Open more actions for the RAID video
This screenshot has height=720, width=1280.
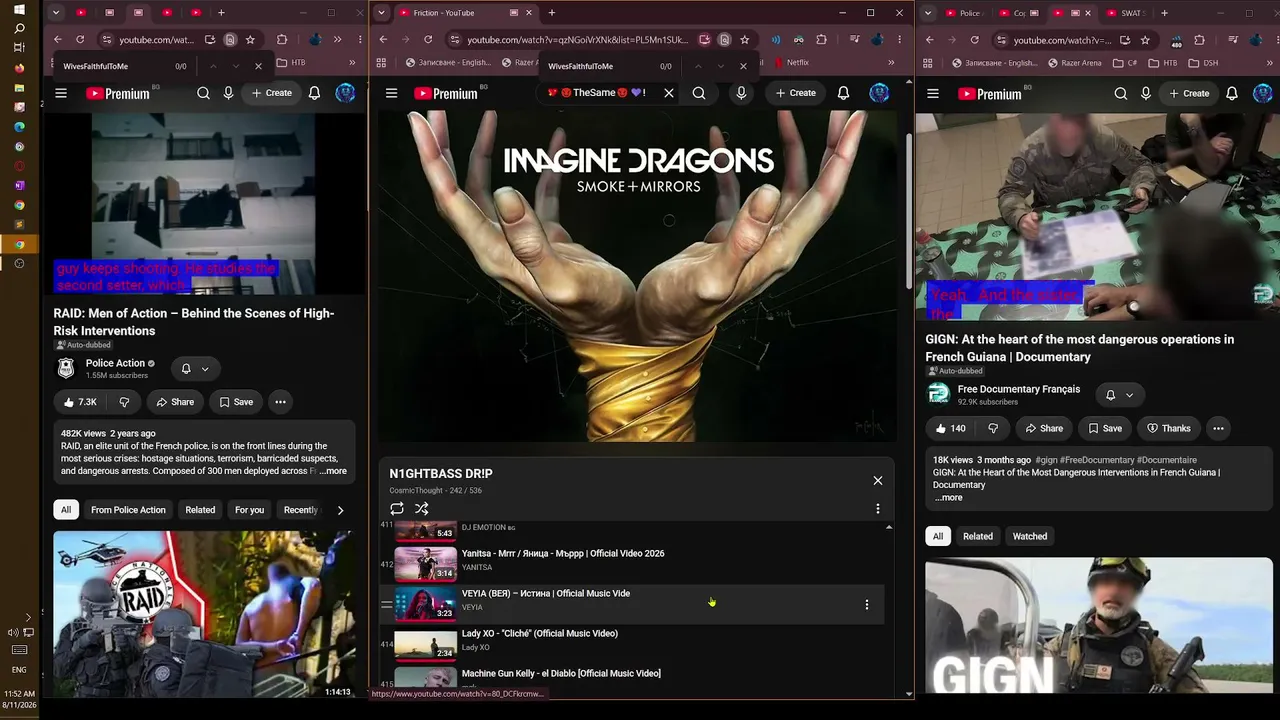[280, 402]
